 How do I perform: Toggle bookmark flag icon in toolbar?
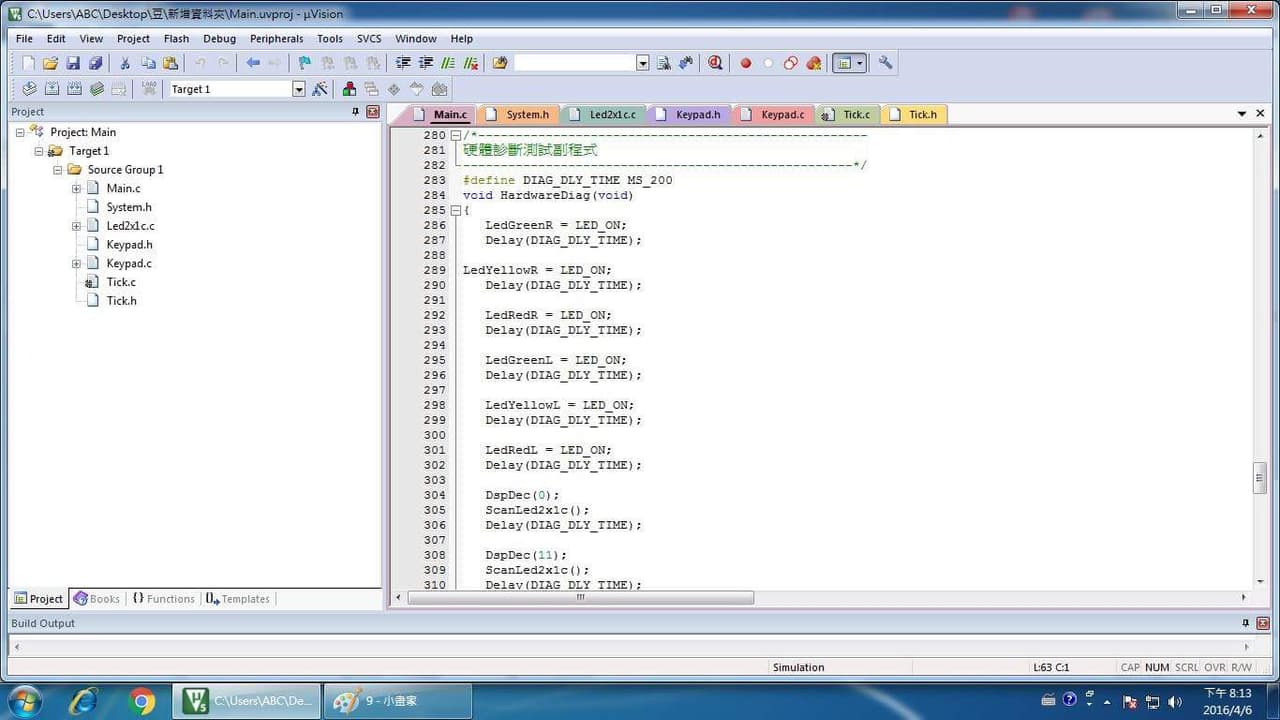click(x=304, y=63)
